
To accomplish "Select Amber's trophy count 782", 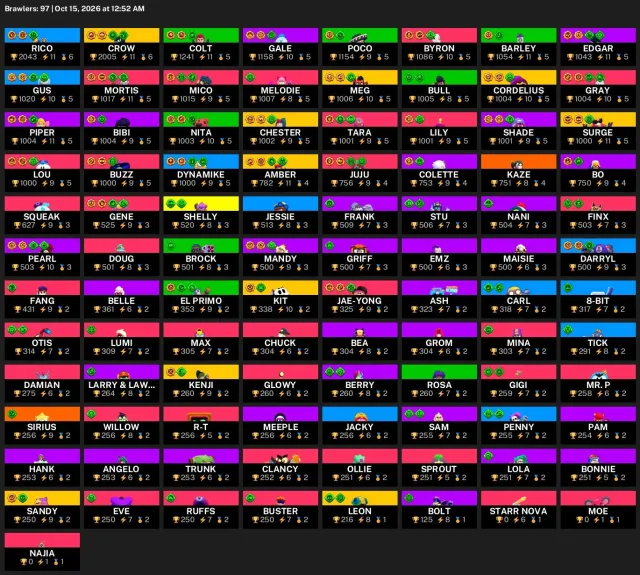I will click(266, 183).
